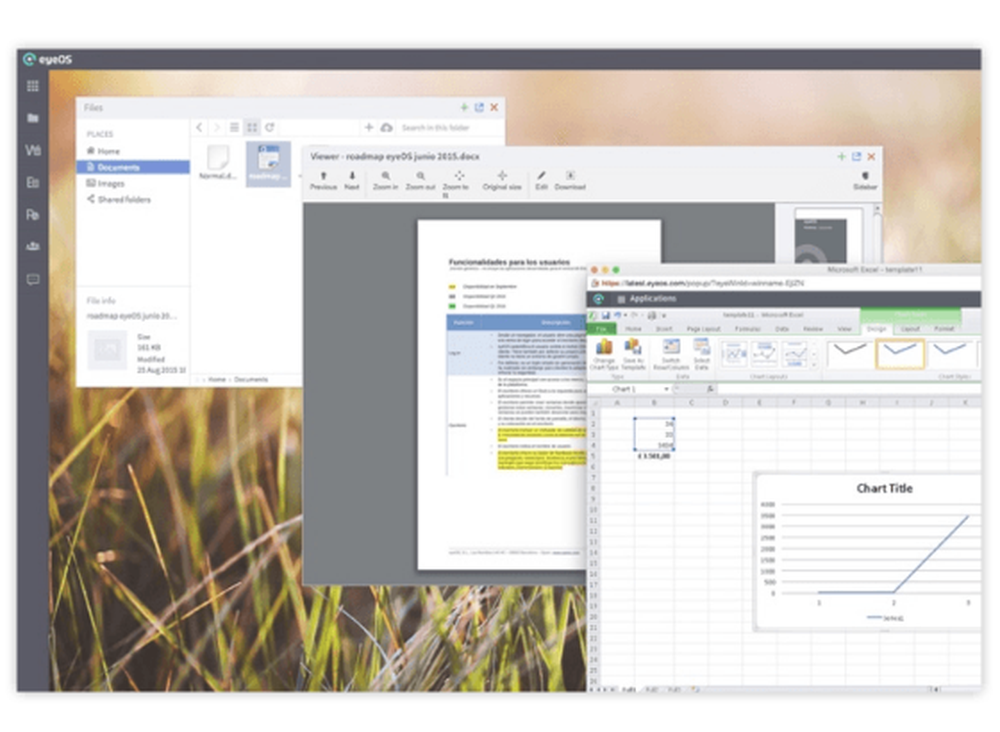This screenshot has height=732, width=1000.
Task: Go forward in the Files window
Action: 217,128
